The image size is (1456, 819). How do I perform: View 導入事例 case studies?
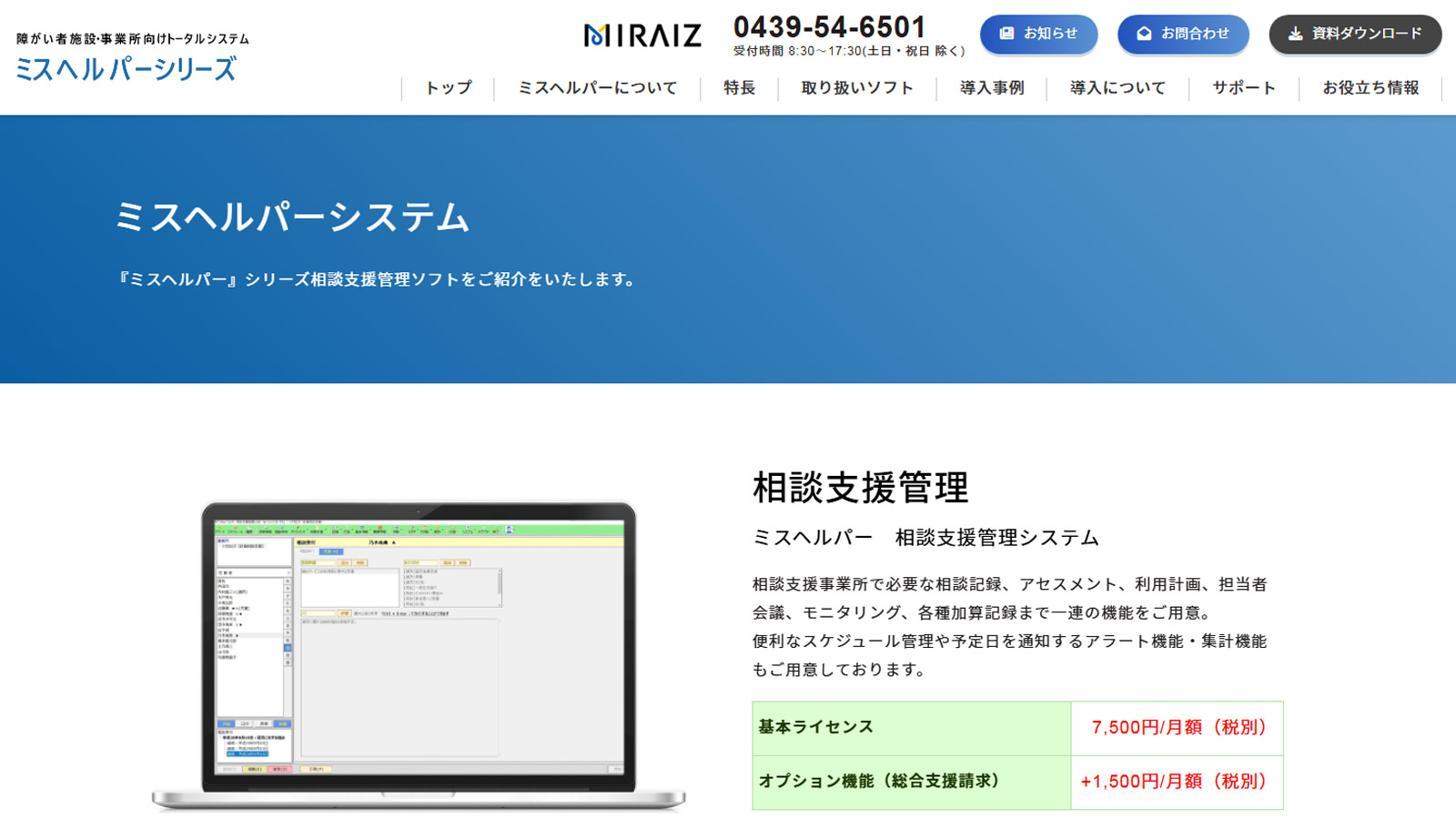(991, 88)
